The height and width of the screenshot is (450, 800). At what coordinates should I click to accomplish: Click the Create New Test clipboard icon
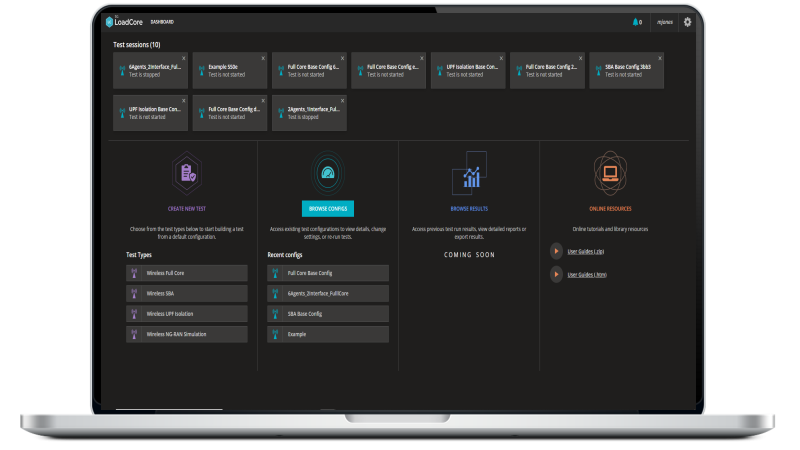(187, 172)
